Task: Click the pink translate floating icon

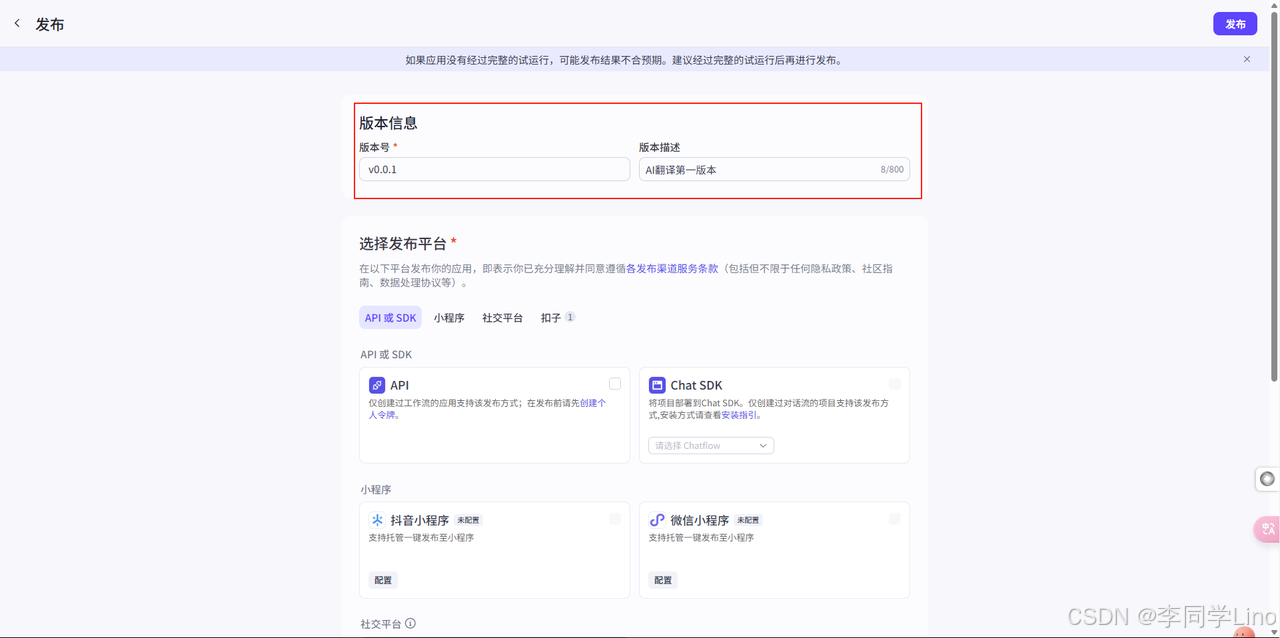Action: coord(1267,529)
